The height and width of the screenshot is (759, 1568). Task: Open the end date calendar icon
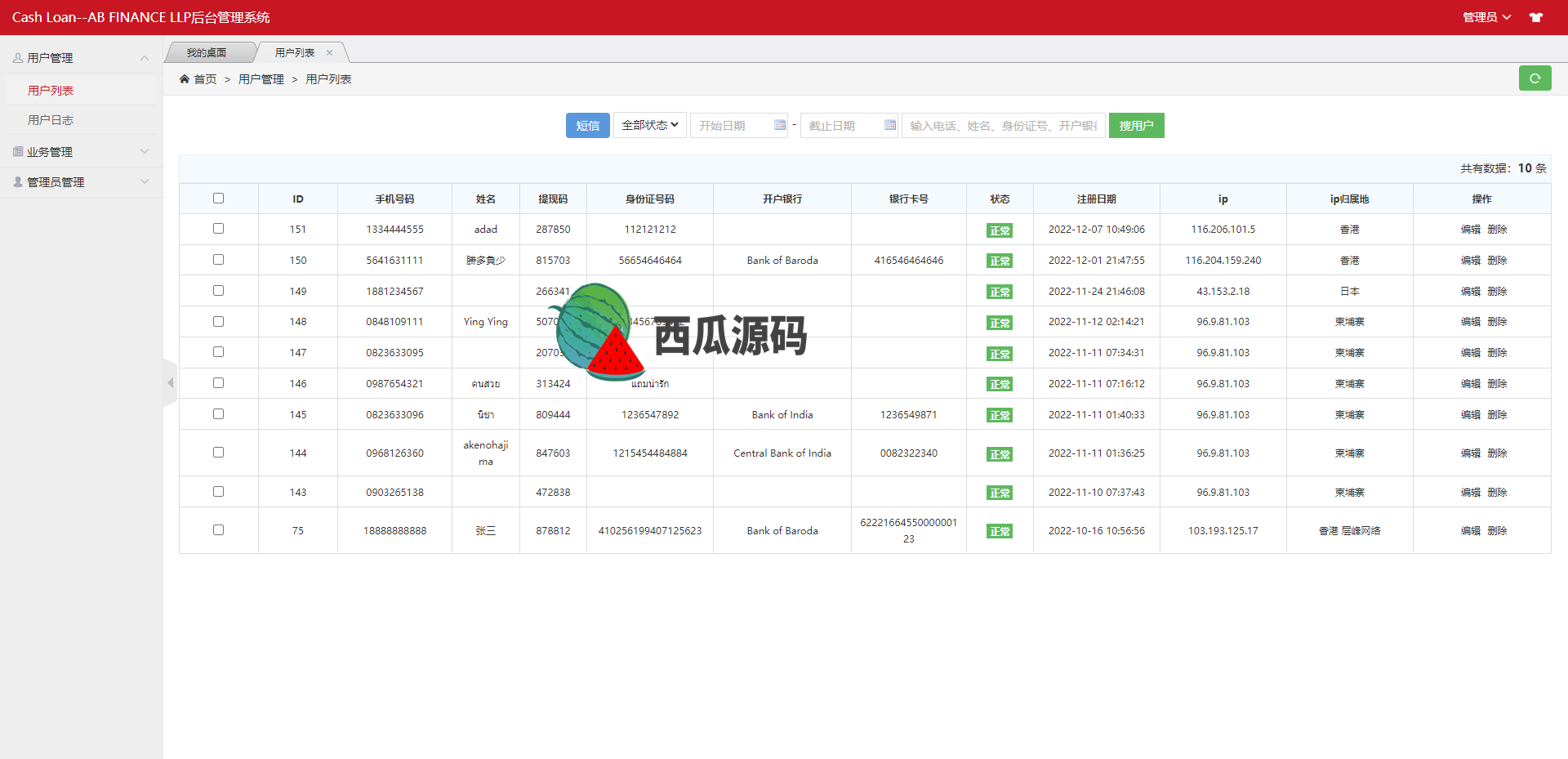(890, 125)
